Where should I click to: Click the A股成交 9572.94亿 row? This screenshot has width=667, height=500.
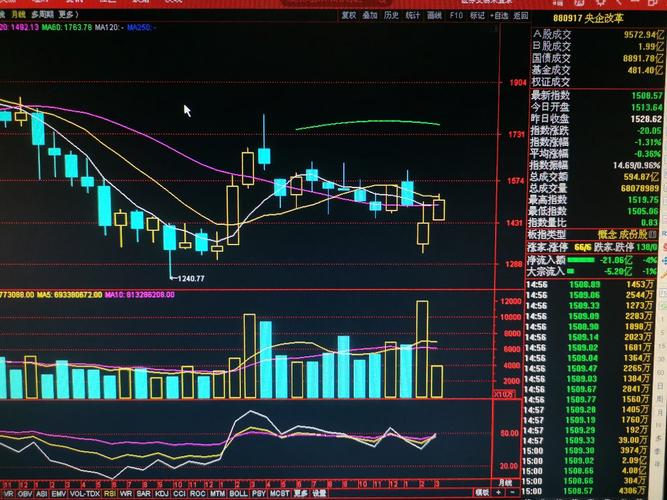coord(598,34)
